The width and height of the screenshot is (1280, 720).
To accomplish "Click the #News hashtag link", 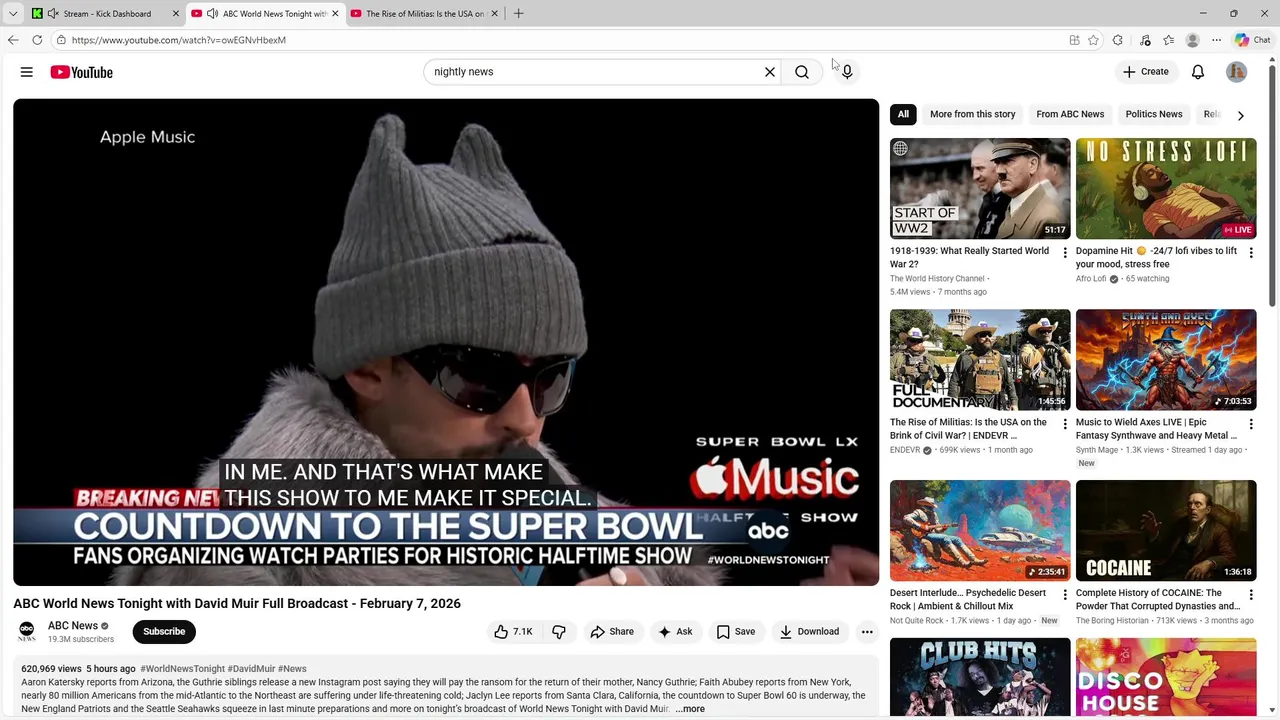I will (292, 669).
